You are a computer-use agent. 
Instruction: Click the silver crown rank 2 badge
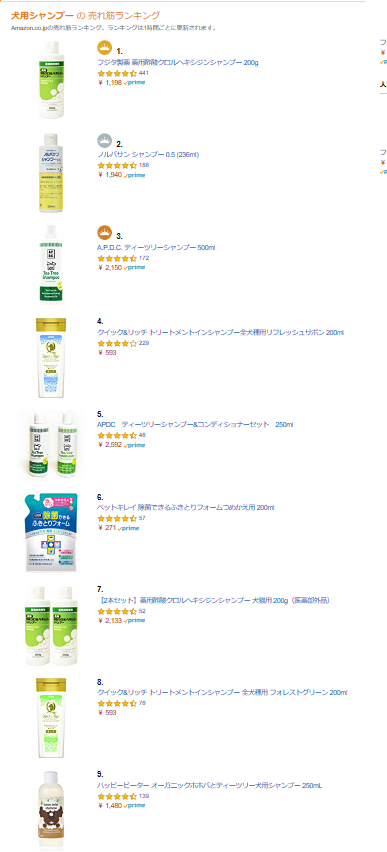pyautogui.click(x=104, y=140)
